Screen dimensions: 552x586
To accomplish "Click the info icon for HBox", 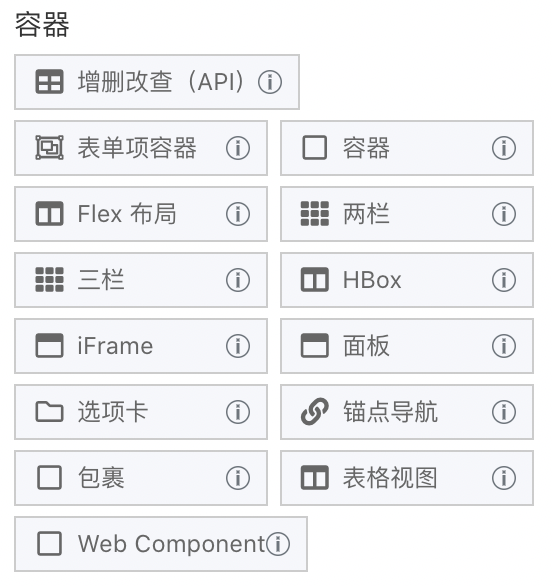I will (504, 280).
